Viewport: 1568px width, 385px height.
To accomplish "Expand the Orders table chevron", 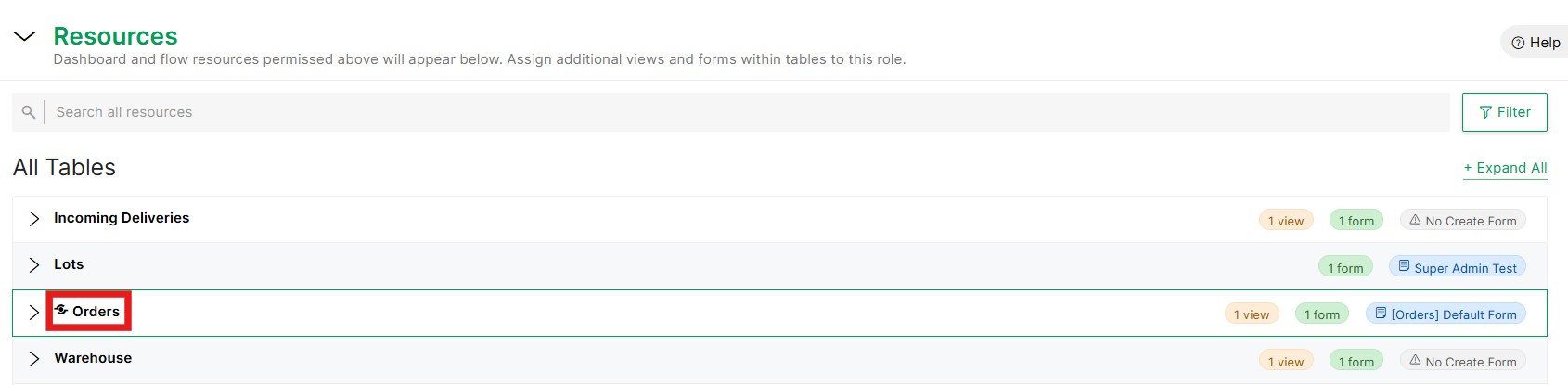I will pos(34,312).
